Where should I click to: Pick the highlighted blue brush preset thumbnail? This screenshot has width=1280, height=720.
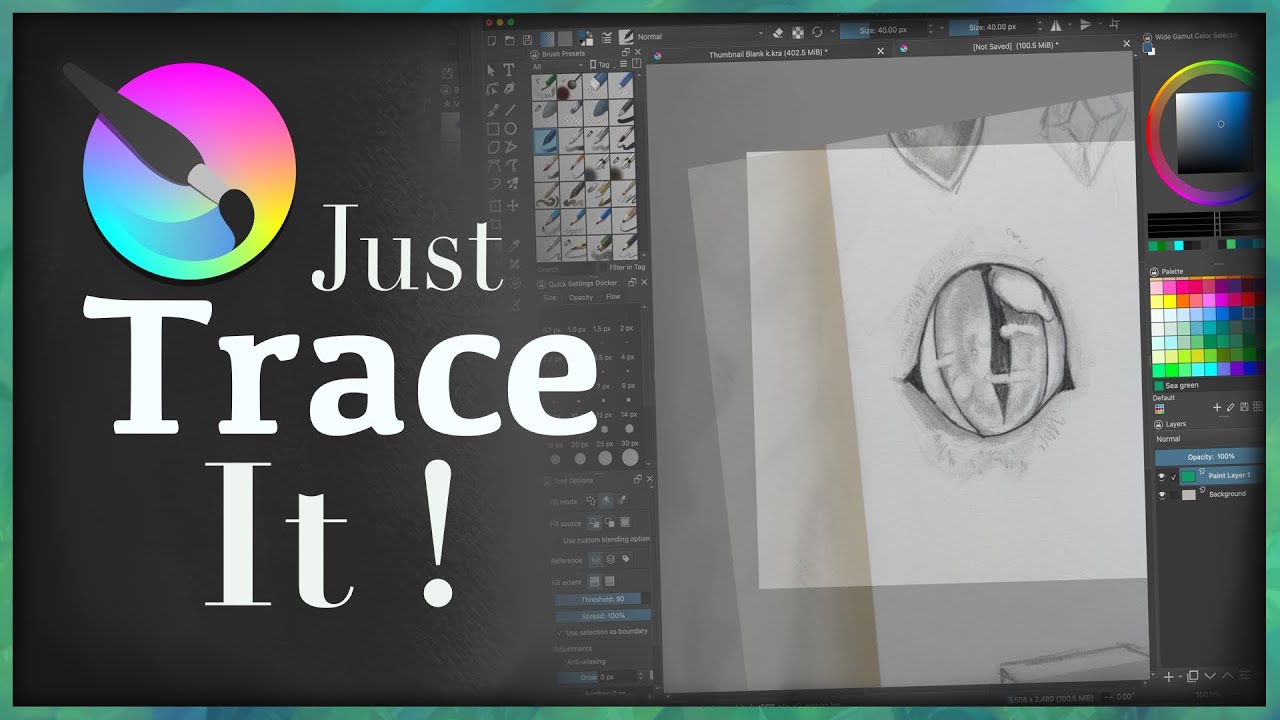point(545,141)
